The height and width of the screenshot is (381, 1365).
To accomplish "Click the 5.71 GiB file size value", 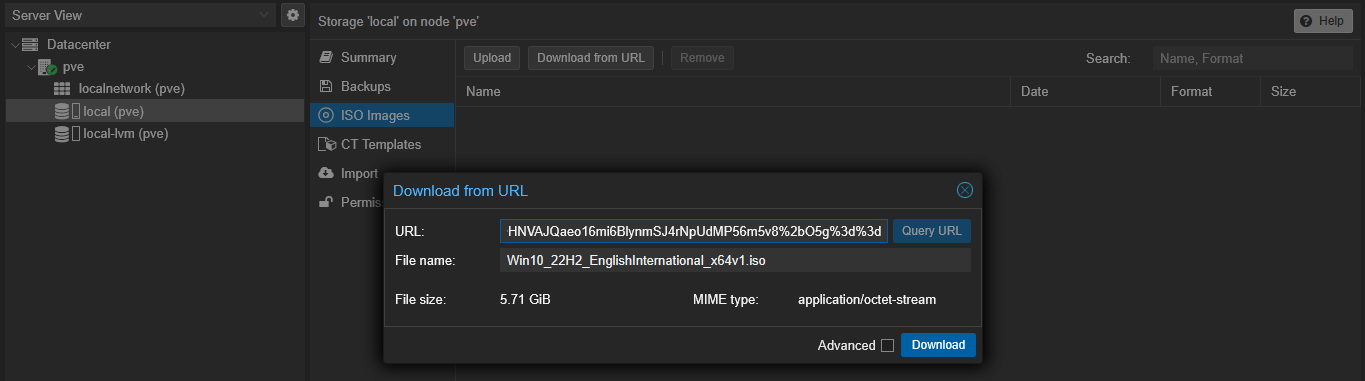I will (x=525, y=299).
